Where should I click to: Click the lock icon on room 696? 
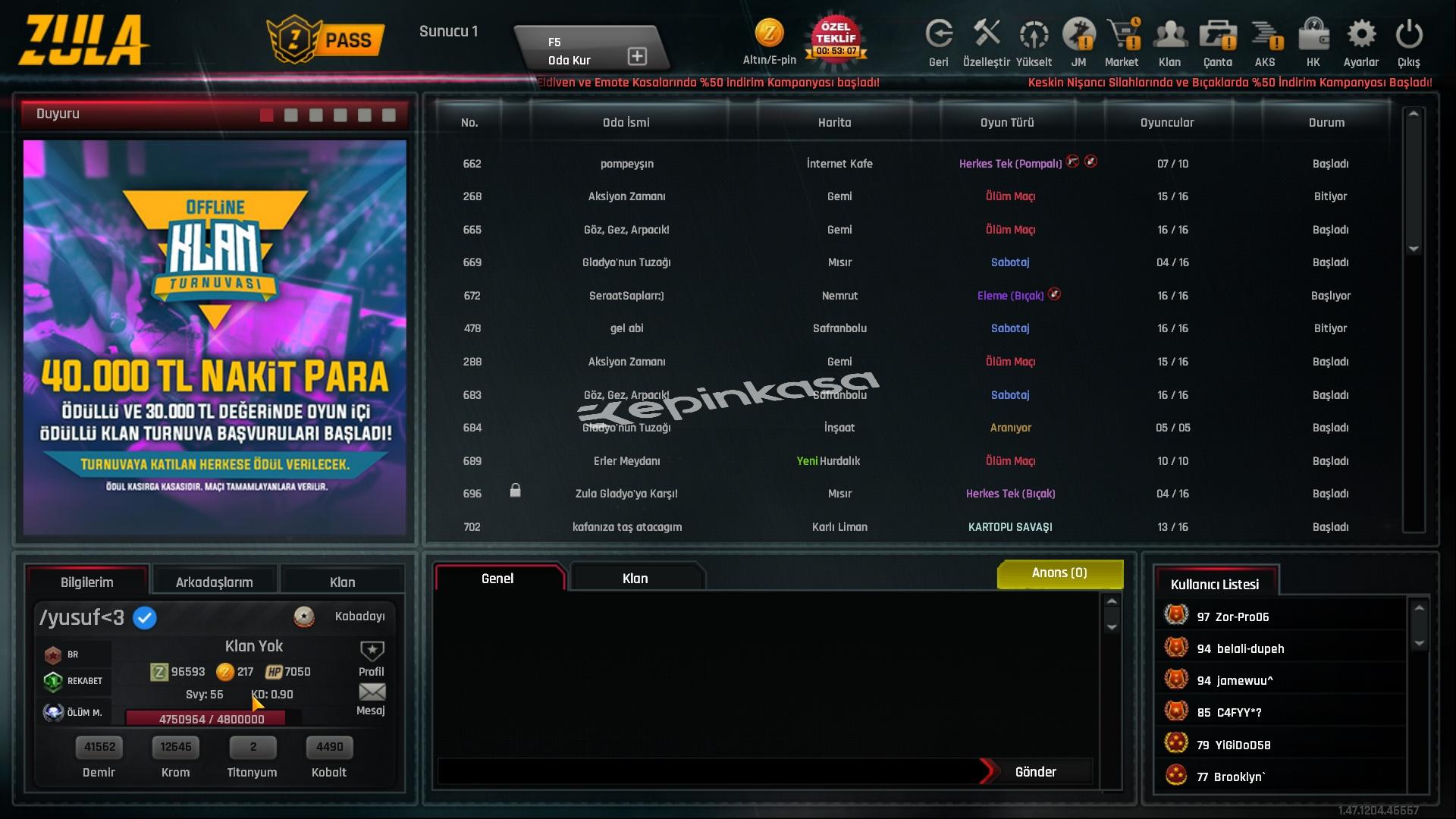point(515,491)
